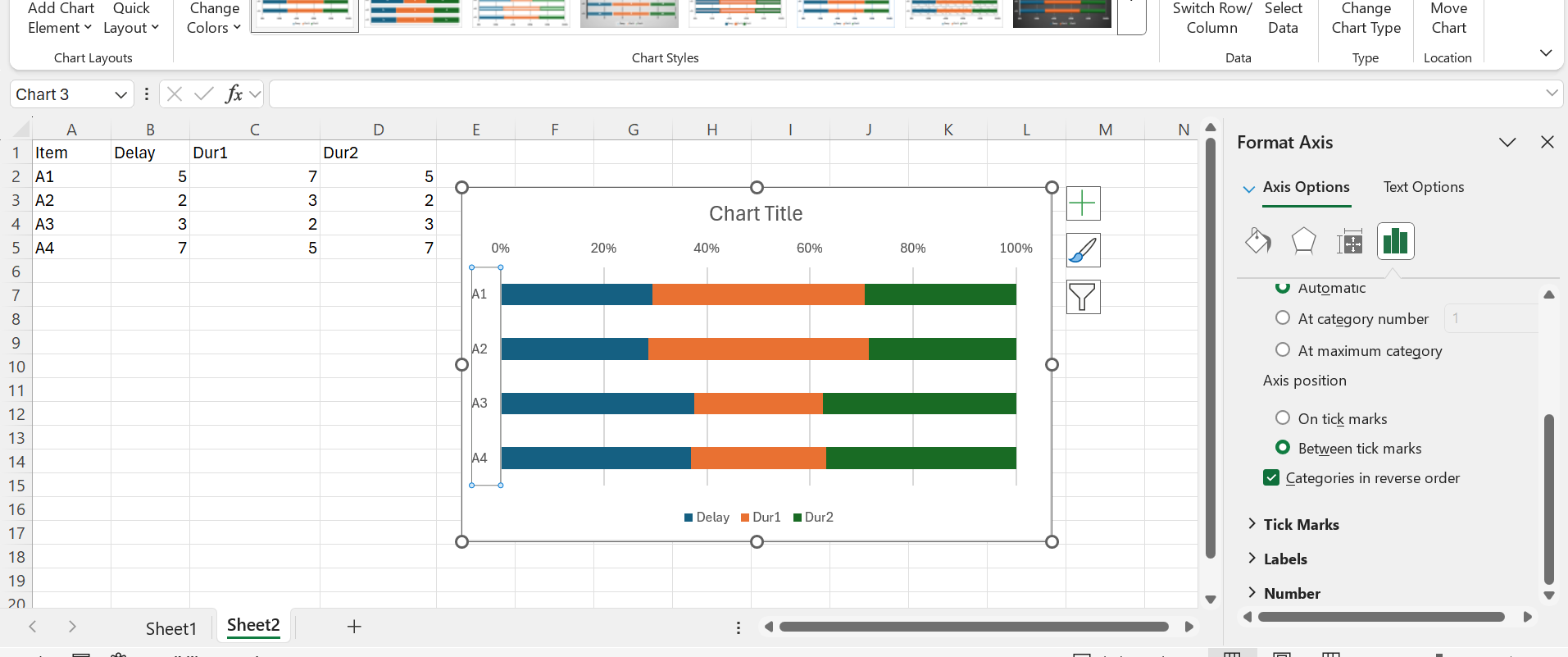Image resolution: width=1568 pixels, height=657 pixels.
Task: Click the green Dur2 bar for A4
Action: 921,458
